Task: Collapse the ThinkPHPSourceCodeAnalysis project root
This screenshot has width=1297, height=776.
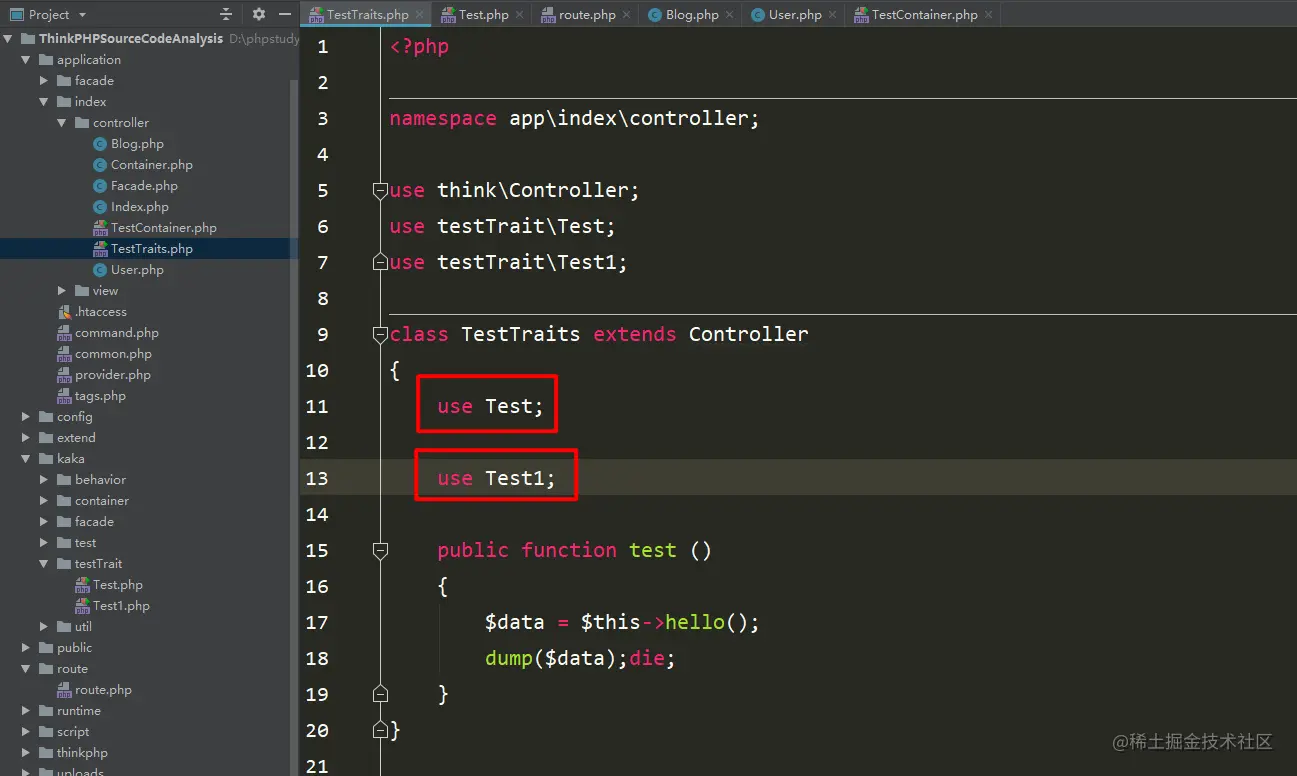Action: point(8,39)
